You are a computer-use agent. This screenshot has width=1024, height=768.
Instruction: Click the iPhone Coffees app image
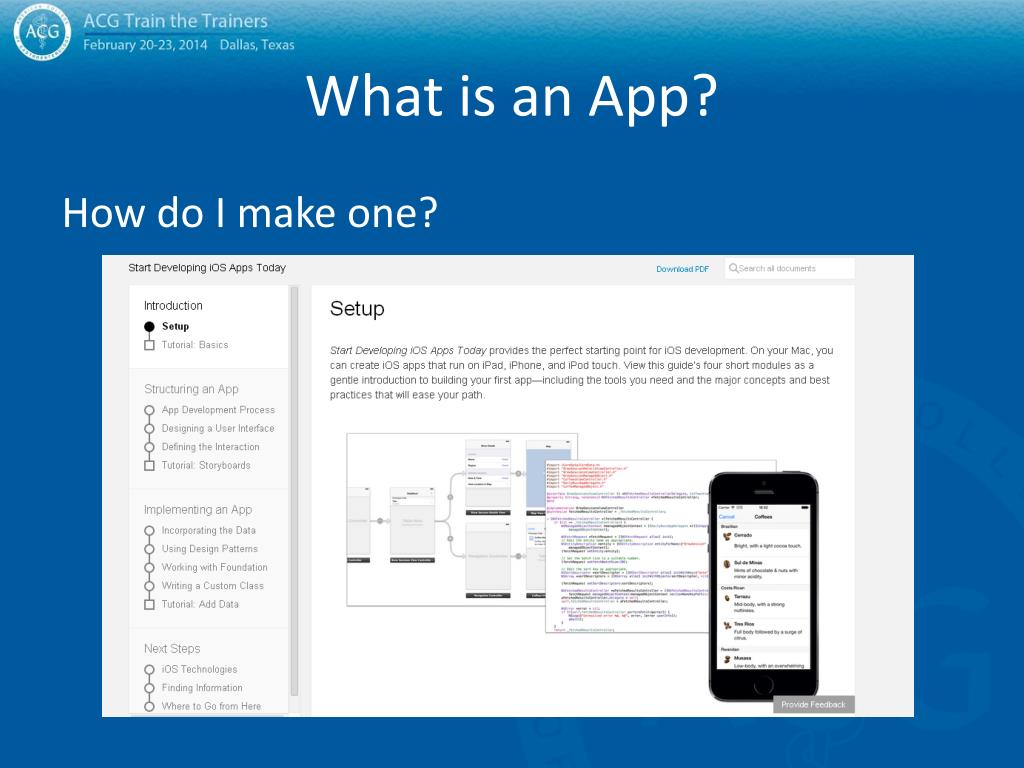tap(763, 586)
